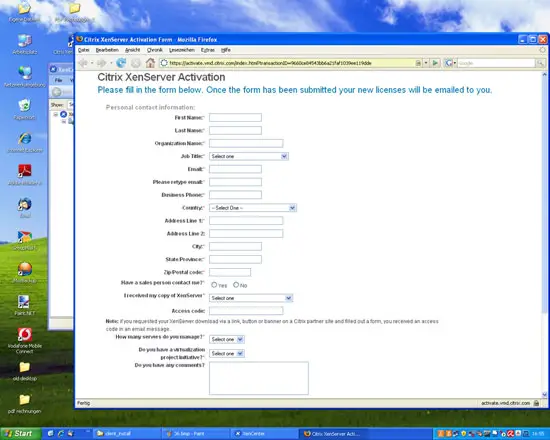Select Yes for sales person contact
The width and height of the screenshot is (550, 440).
pyautogui.click(x=214, y=285)
